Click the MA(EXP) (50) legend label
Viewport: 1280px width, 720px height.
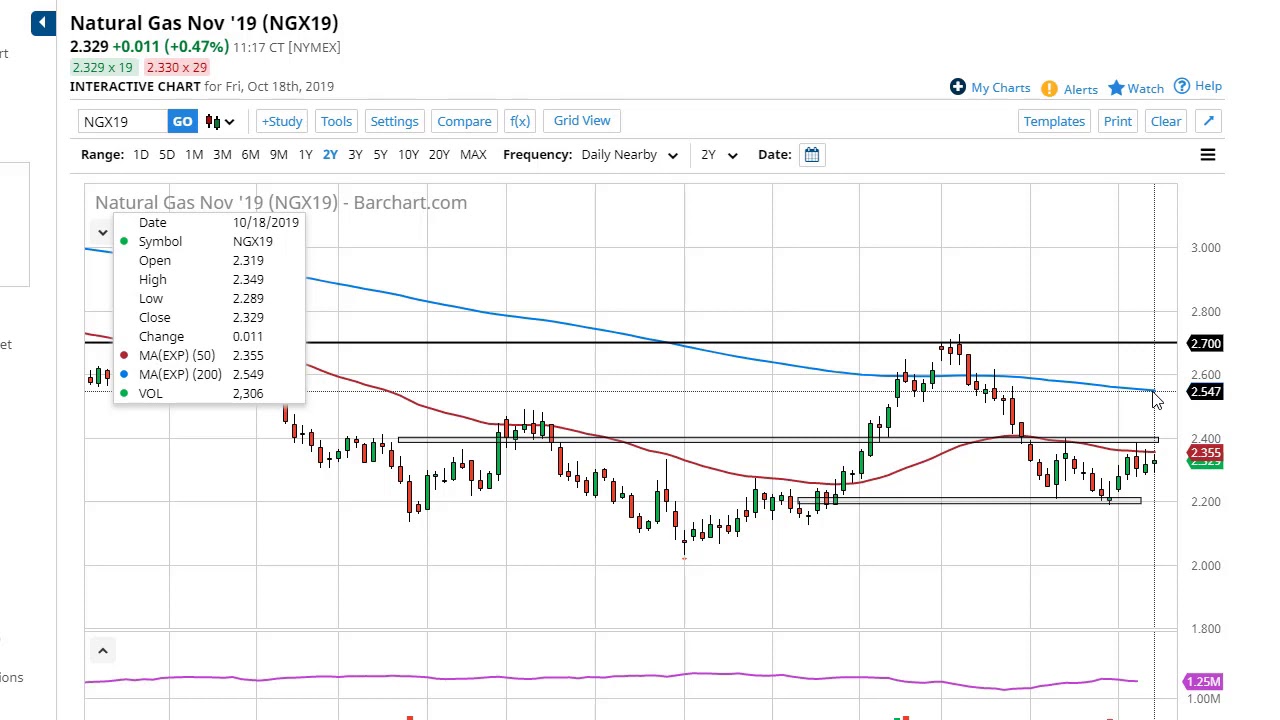pyautogui.click(x=177, y=356)
